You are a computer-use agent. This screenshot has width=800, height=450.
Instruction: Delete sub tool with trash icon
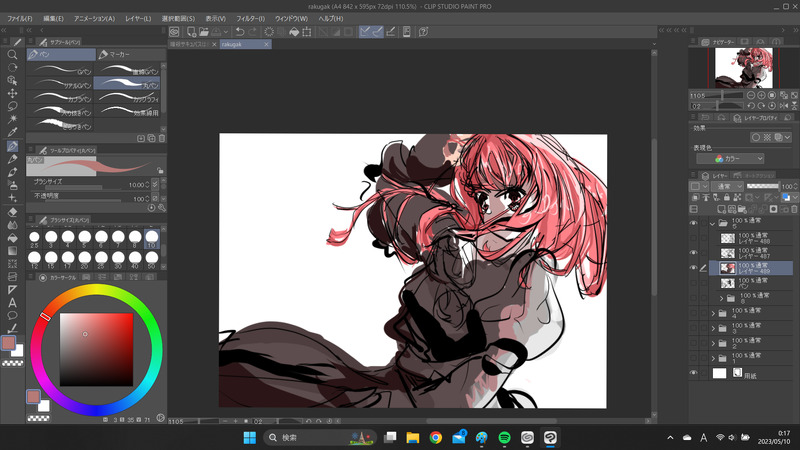coord(162,138)
